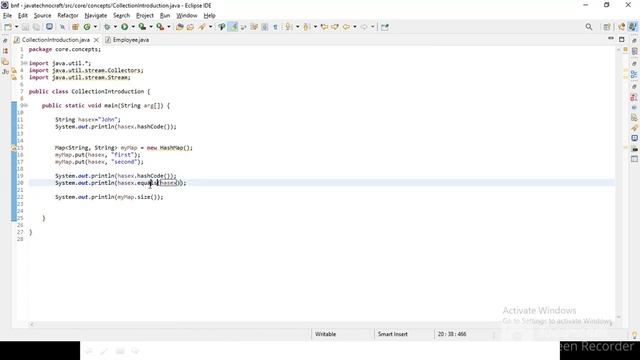Click the Search flashlight toolbar icon
This screenshot has height=360, width=640.
coord(202,27)
